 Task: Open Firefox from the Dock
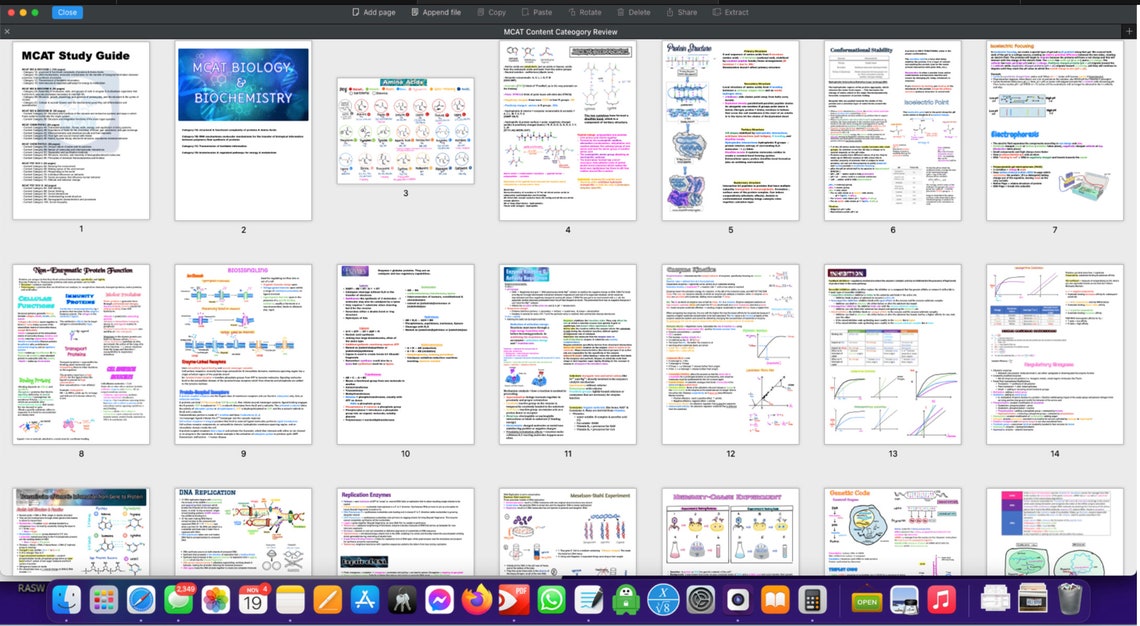click(x=476, y=601)
